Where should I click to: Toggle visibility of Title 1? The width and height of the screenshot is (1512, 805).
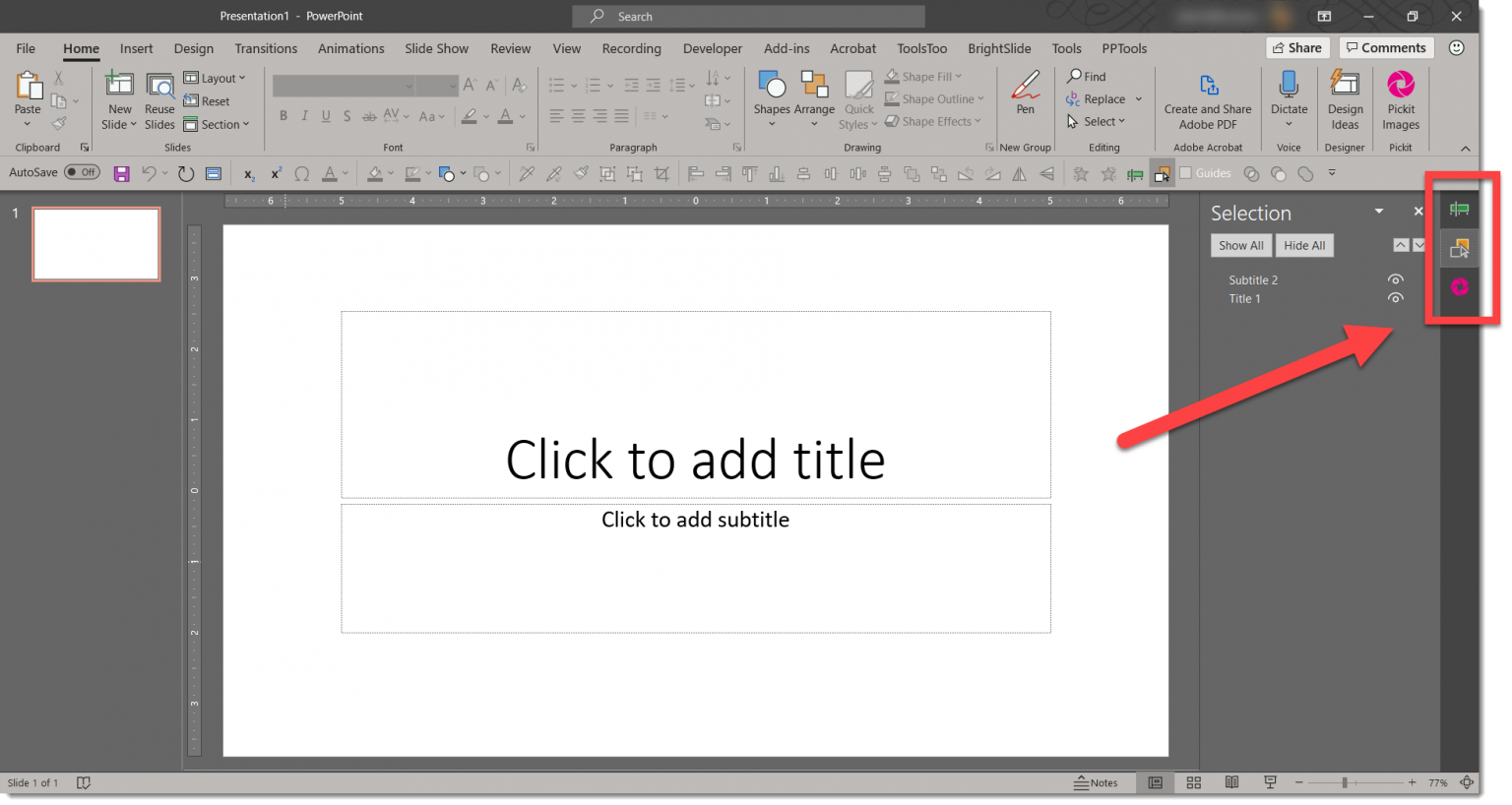(x=1396, y=297)
